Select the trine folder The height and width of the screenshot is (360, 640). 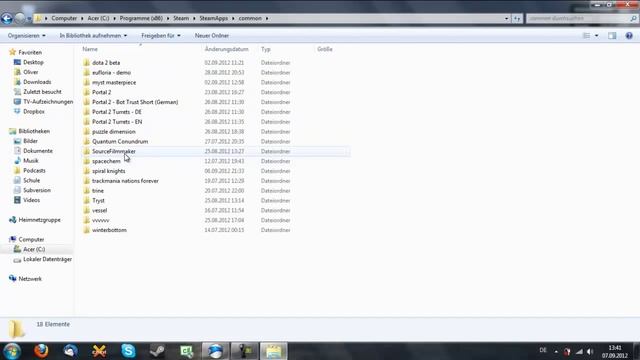click(98, 191)
